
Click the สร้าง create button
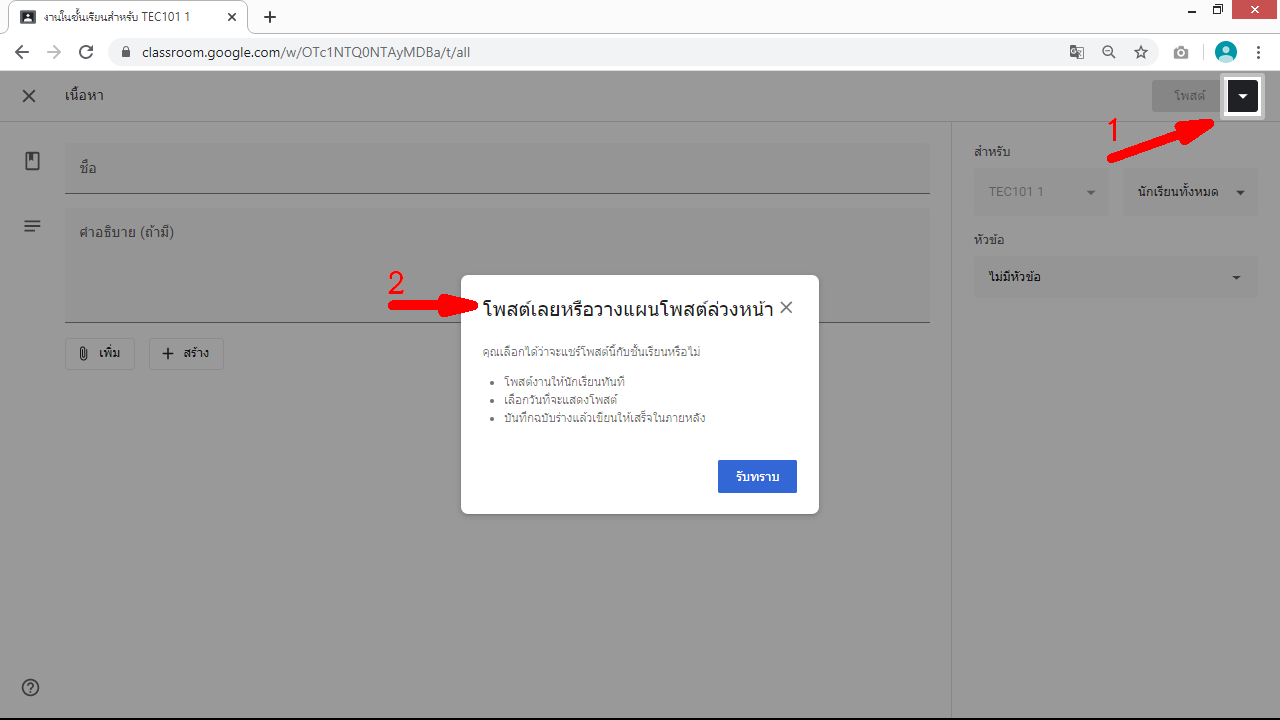(186, 354)
